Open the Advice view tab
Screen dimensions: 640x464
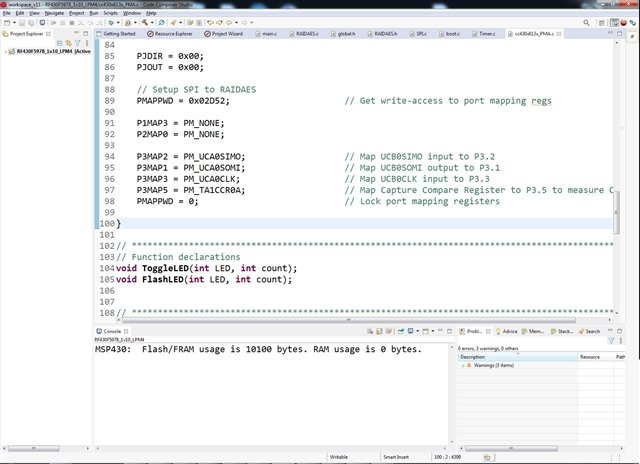point(510,331)
